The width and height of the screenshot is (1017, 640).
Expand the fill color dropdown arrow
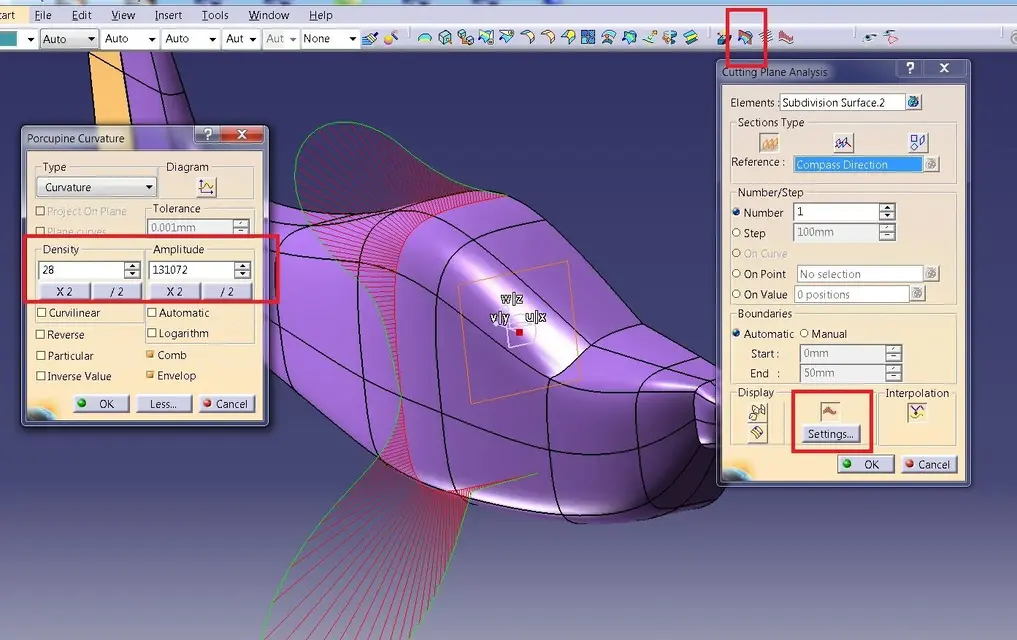tap(30, 40)
